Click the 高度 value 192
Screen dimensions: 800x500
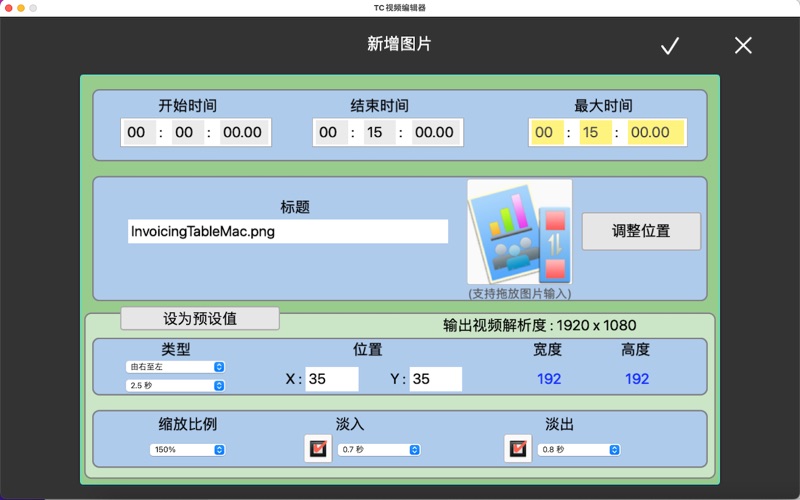637,379
